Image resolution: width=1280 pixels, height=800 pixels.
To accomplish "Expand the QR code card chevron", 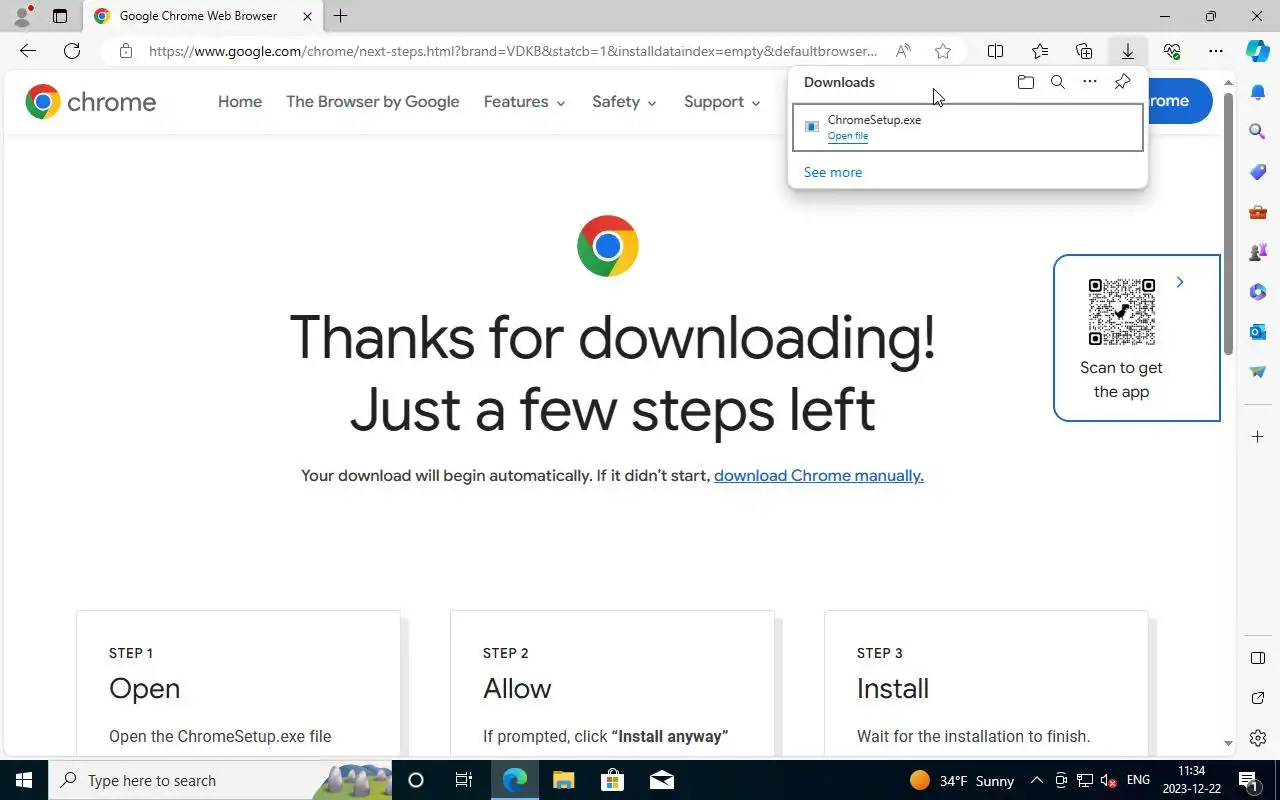I will 1180,282.
